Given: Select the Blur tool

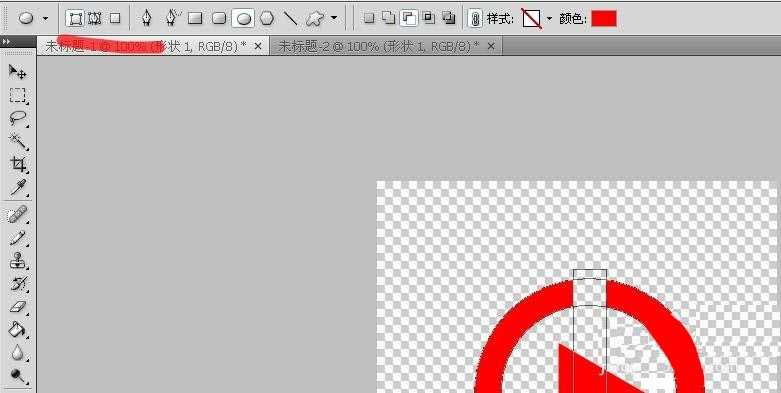Looking at the screenshot, I should [x=18, y=352].
